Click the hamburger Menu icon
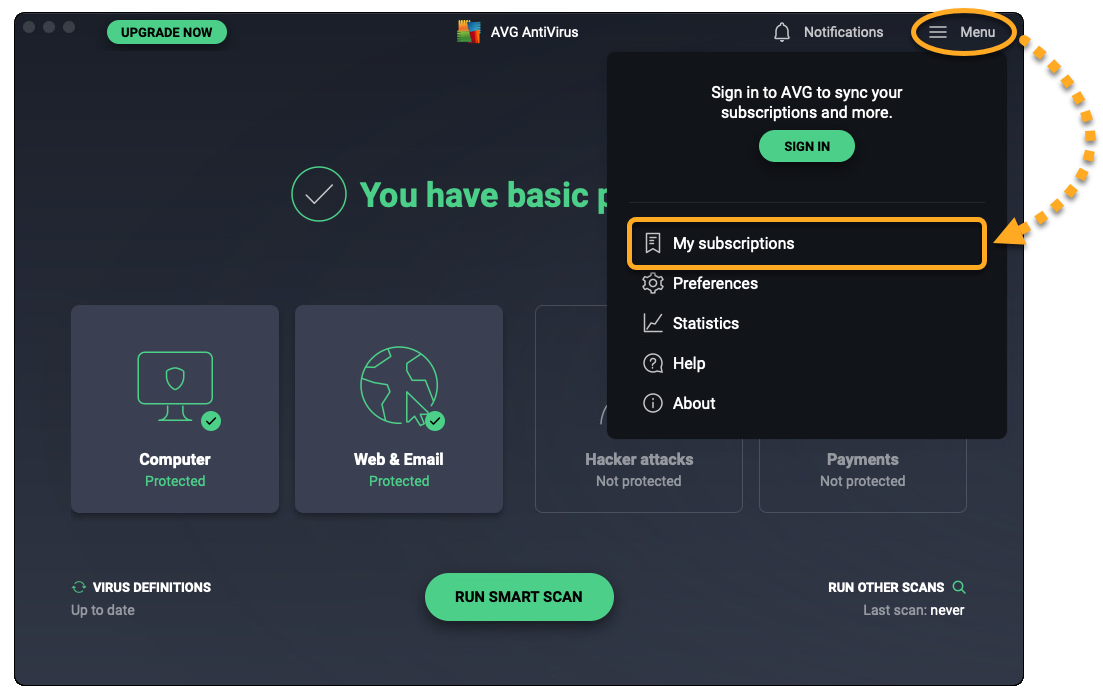Image resolution: width=1103 pixels, height=698 pixels. coord(937,32)
